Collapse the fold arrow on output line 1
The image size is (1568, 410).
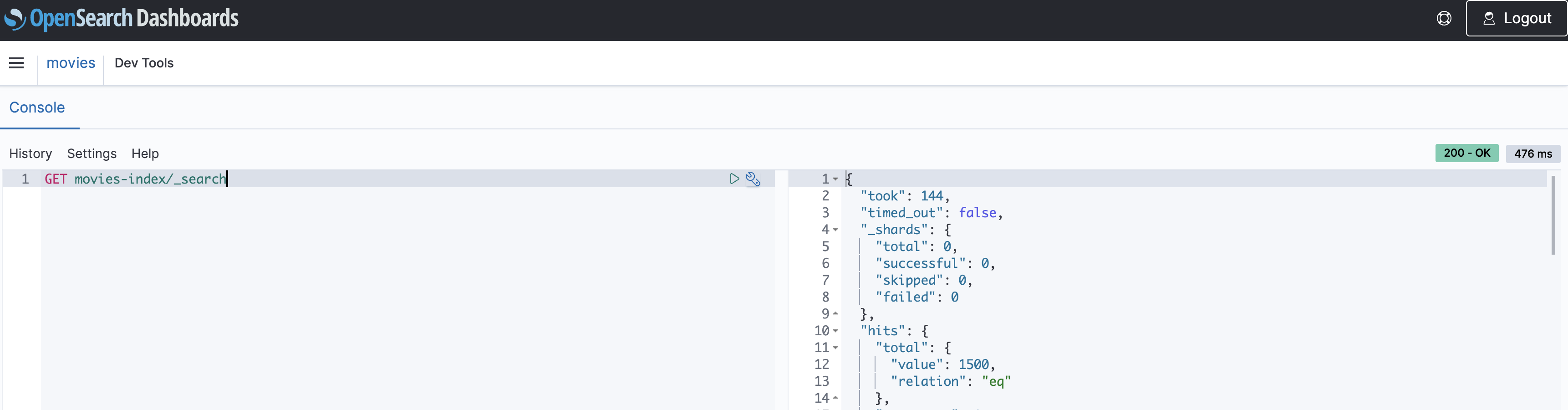(835, 179)
